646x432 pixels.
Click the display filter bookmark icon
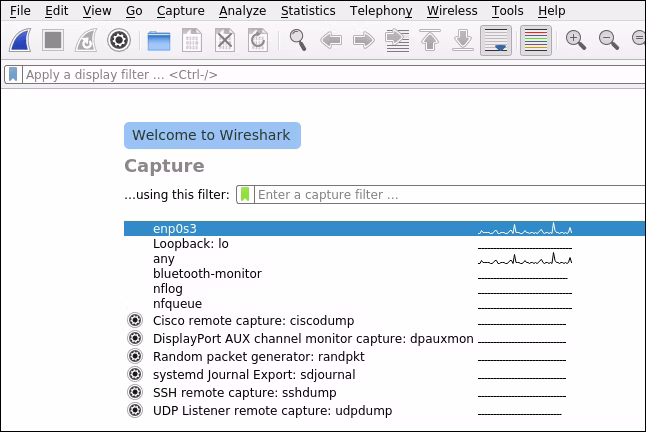click(x=13, y=75)
